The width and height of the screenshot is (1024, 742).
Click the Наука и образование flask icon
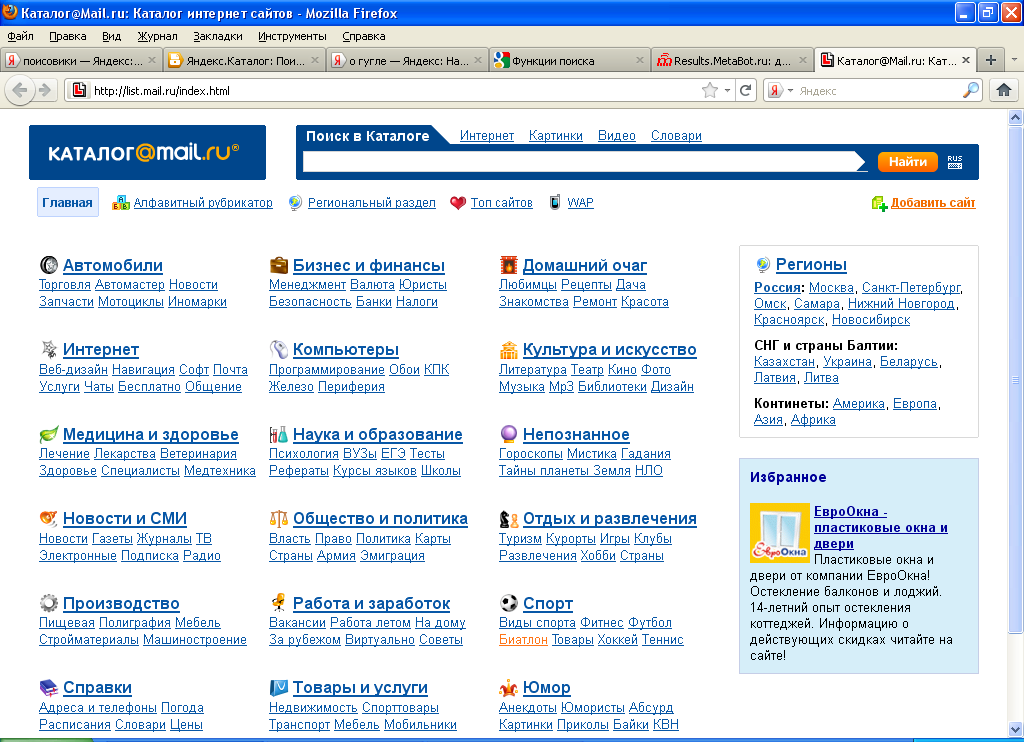coord(279,434)
